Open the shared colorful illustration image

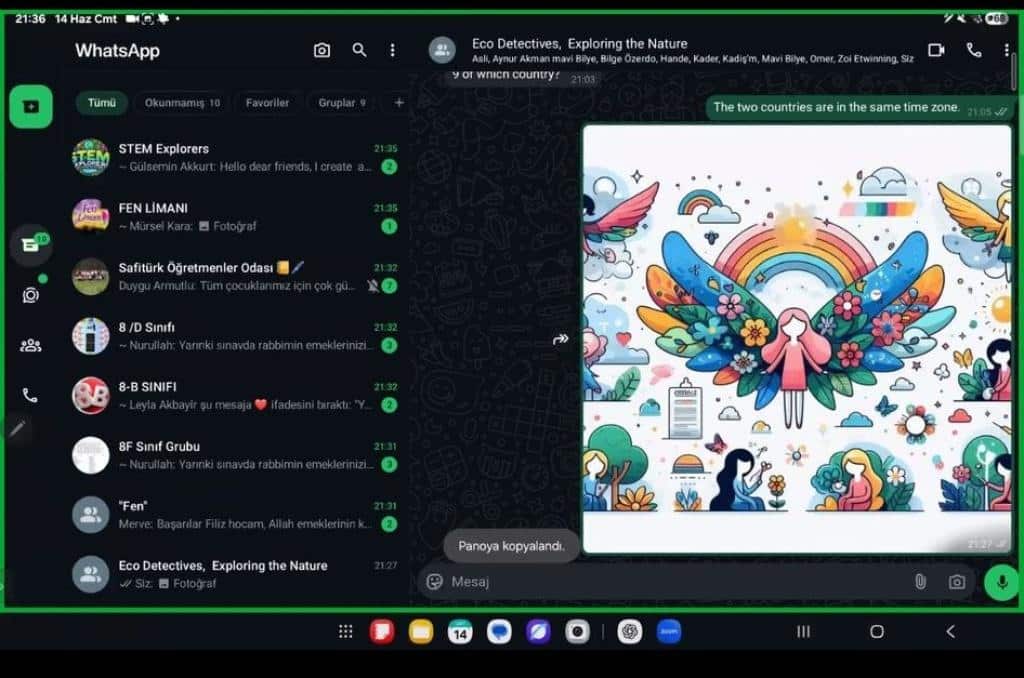pos(797,339)
